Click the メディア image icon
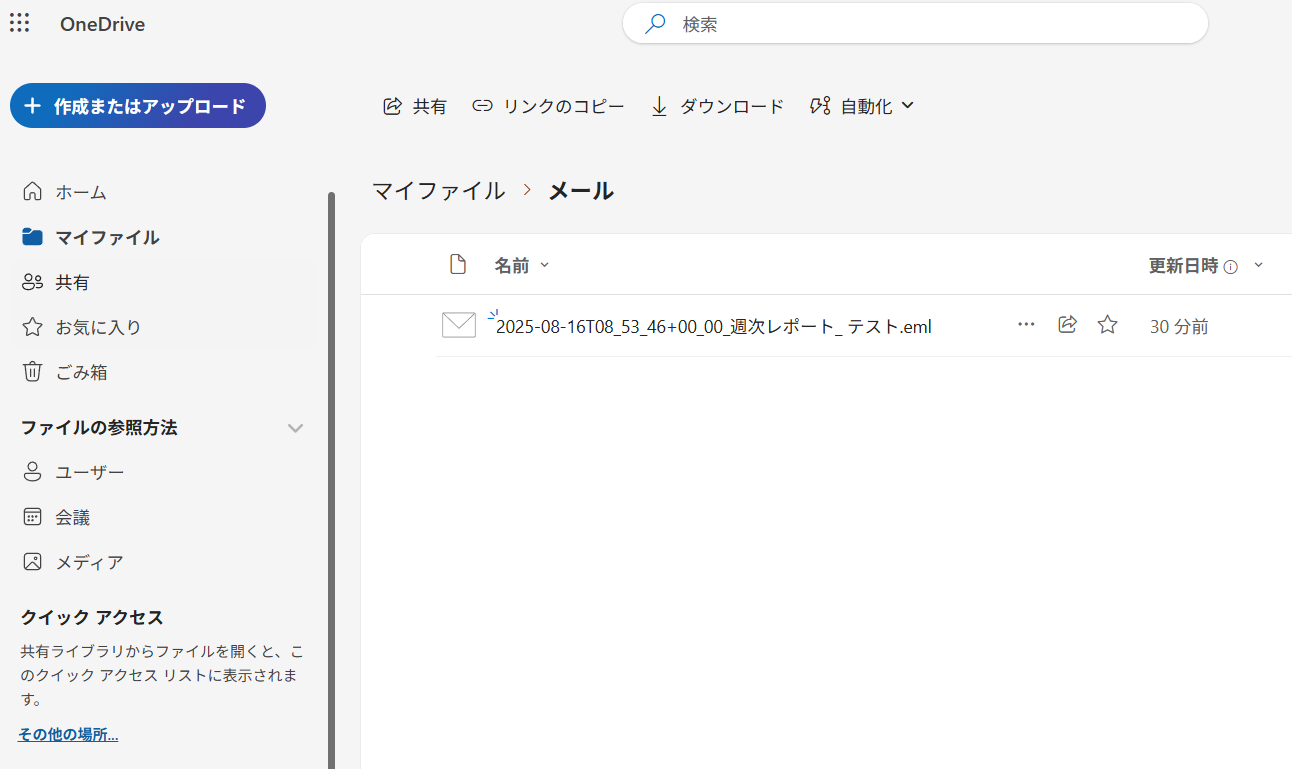 click(x=33, y=562)
